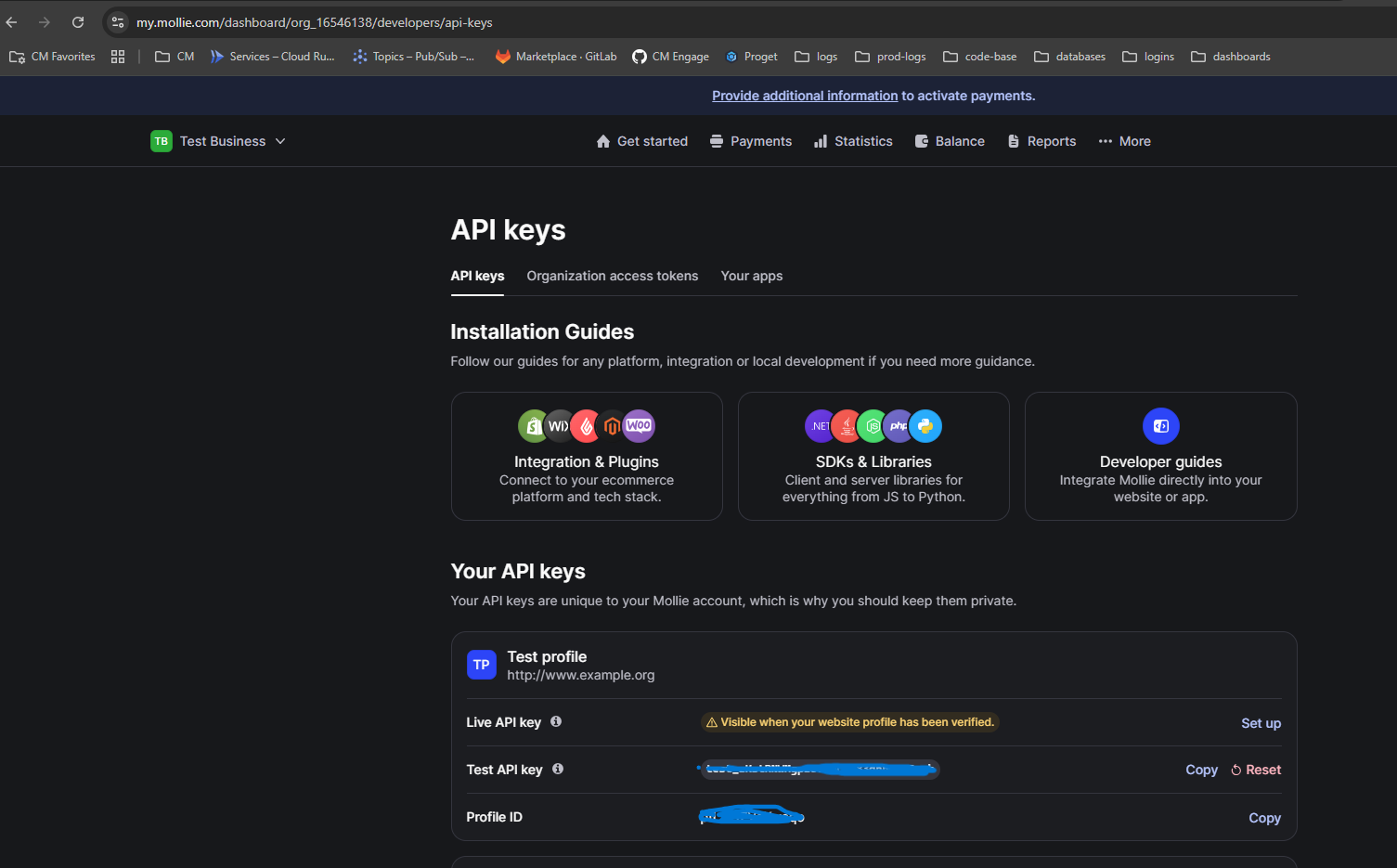Open the prod-logs bookmark folder
The height and width of the screenshot is (868, 1397).
[890, 57]
